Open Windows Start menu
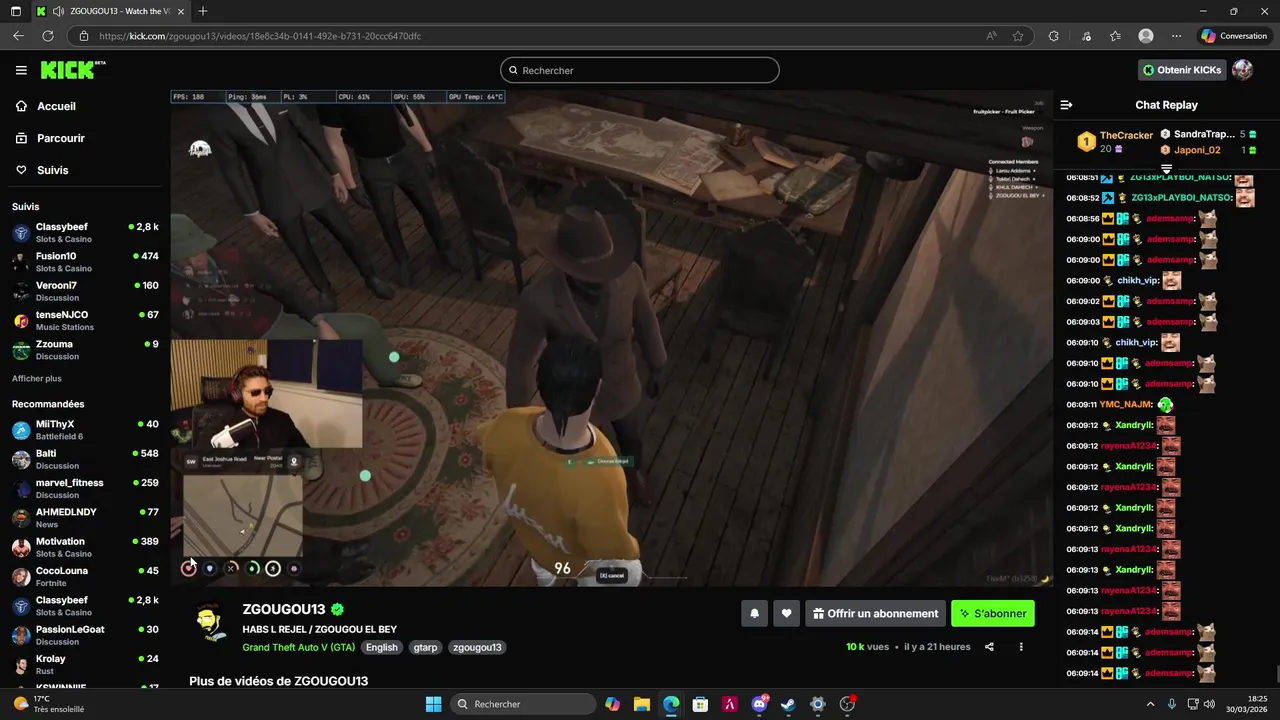Viewport: 1280px width, 720px height. 433,704
